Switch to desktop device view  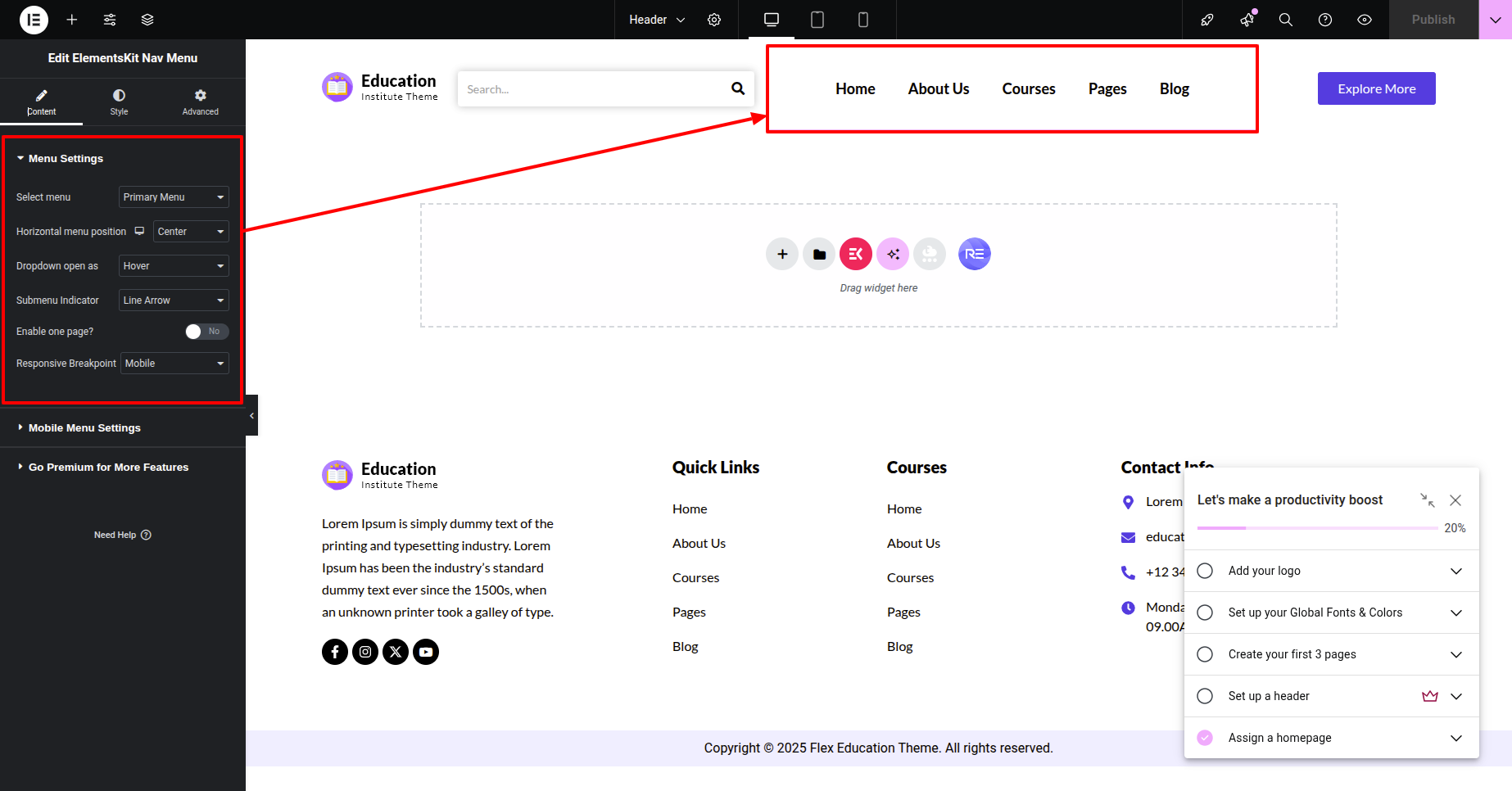pyautogui.click(x=772, y=20)
